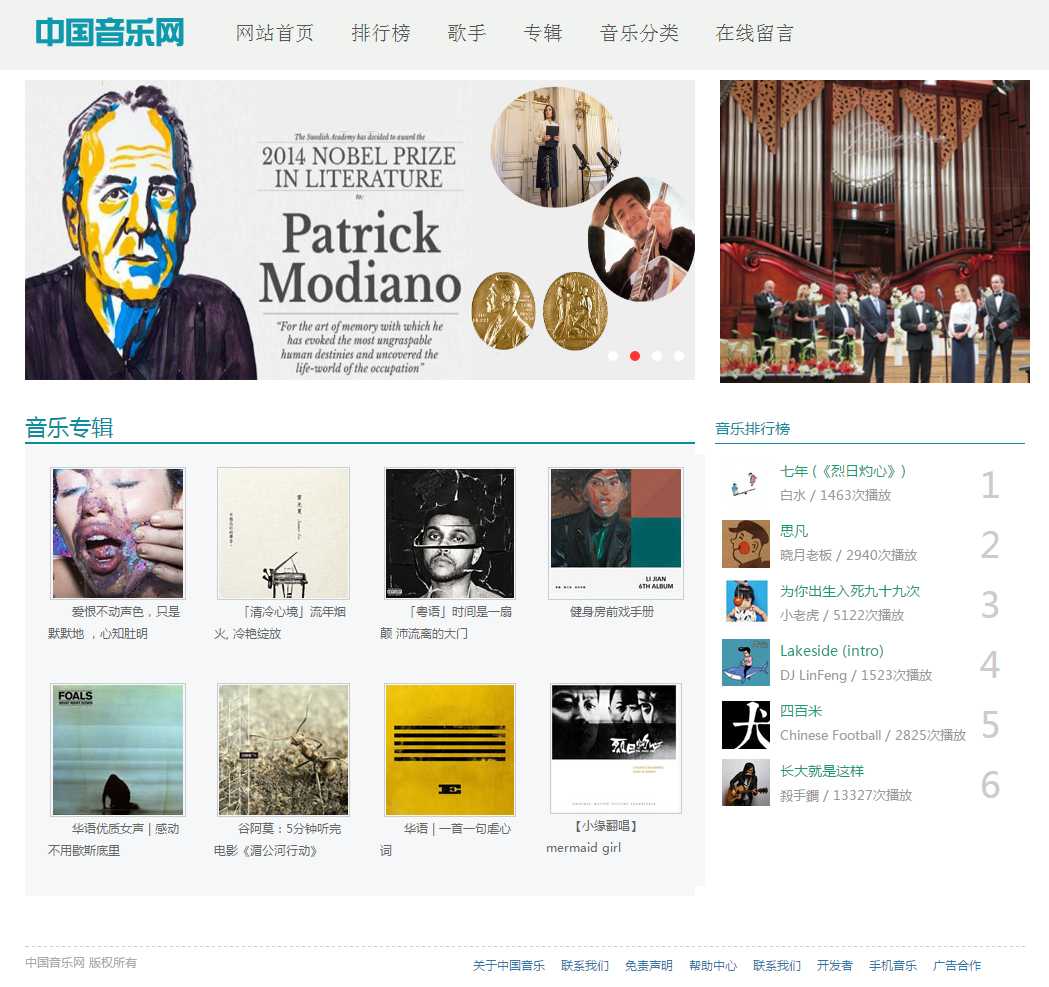Open the yellow striped album cover

450,749
